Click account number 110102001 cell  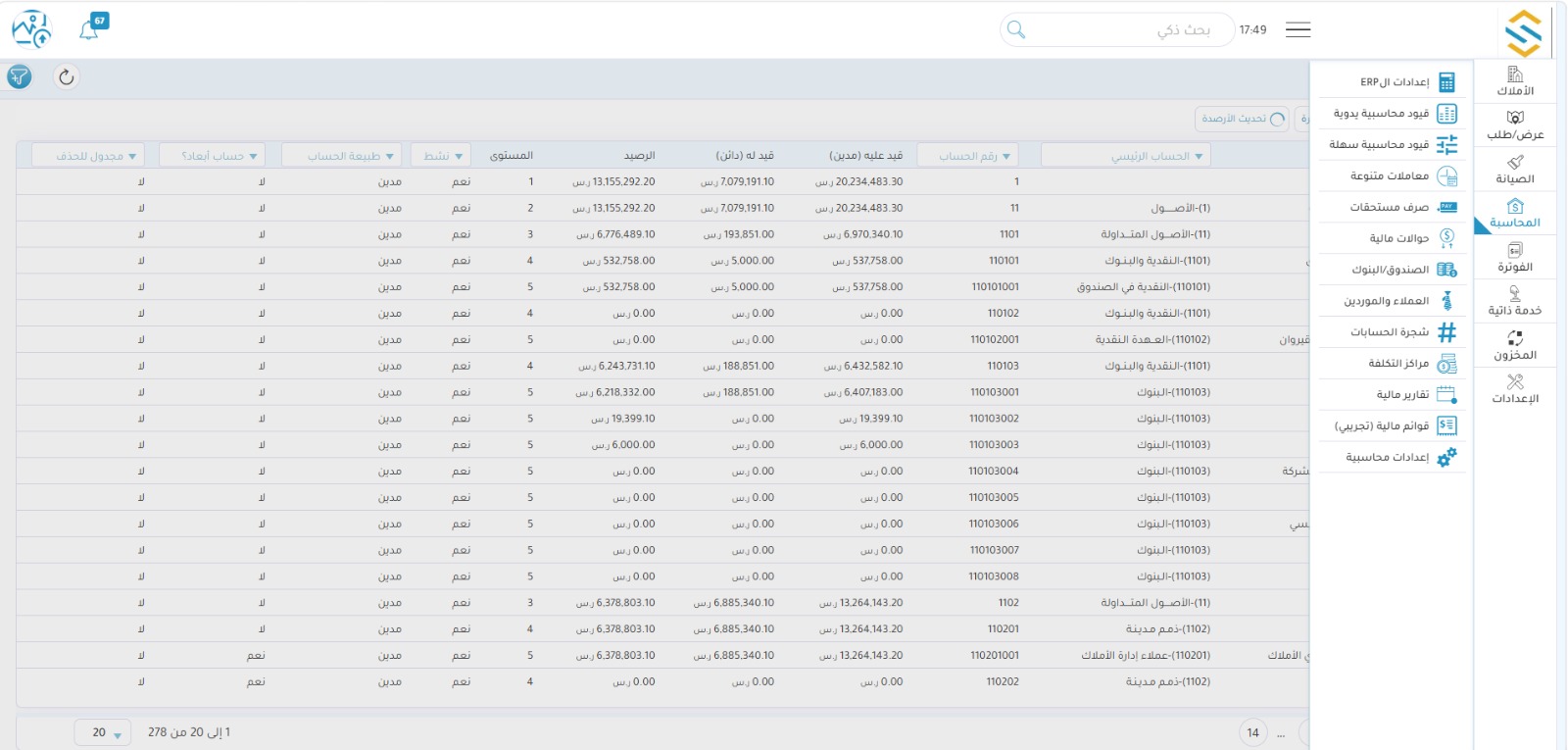click(994, 339)
